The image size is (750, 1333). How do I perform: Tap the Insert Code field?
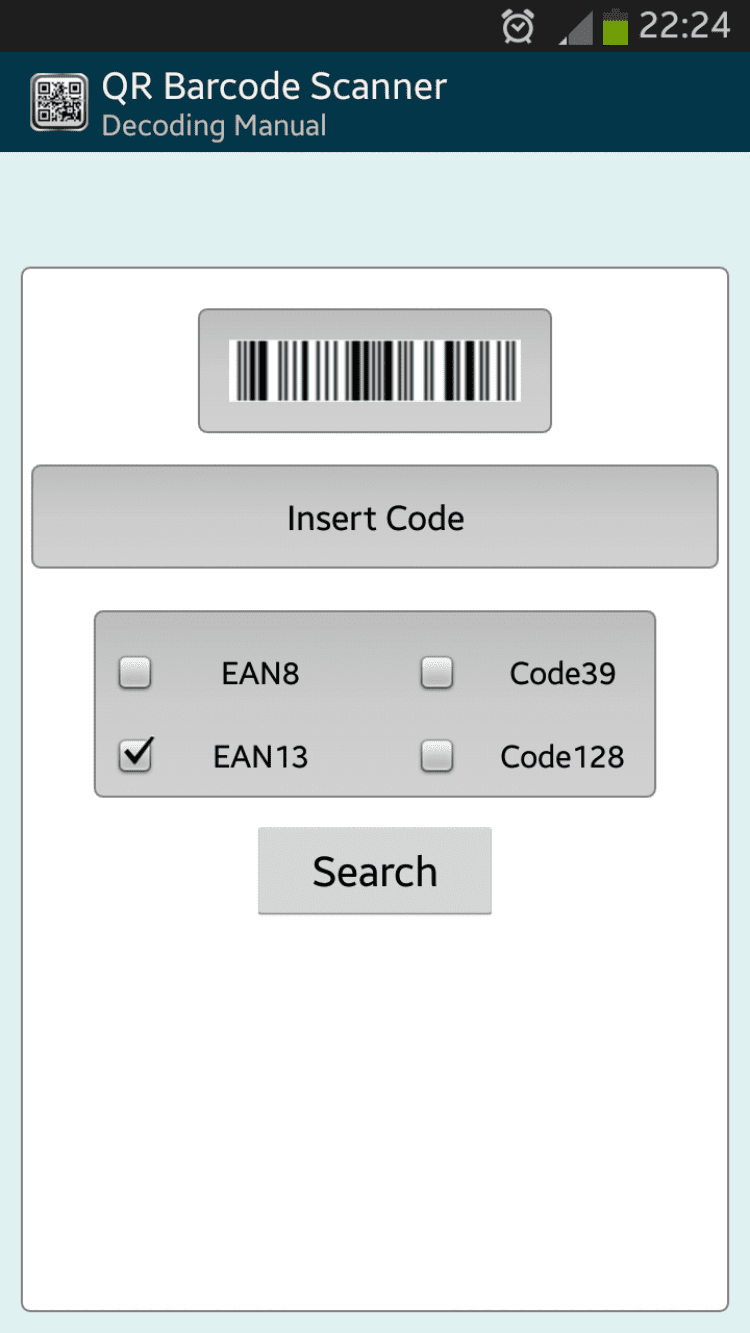click(375, 517)
